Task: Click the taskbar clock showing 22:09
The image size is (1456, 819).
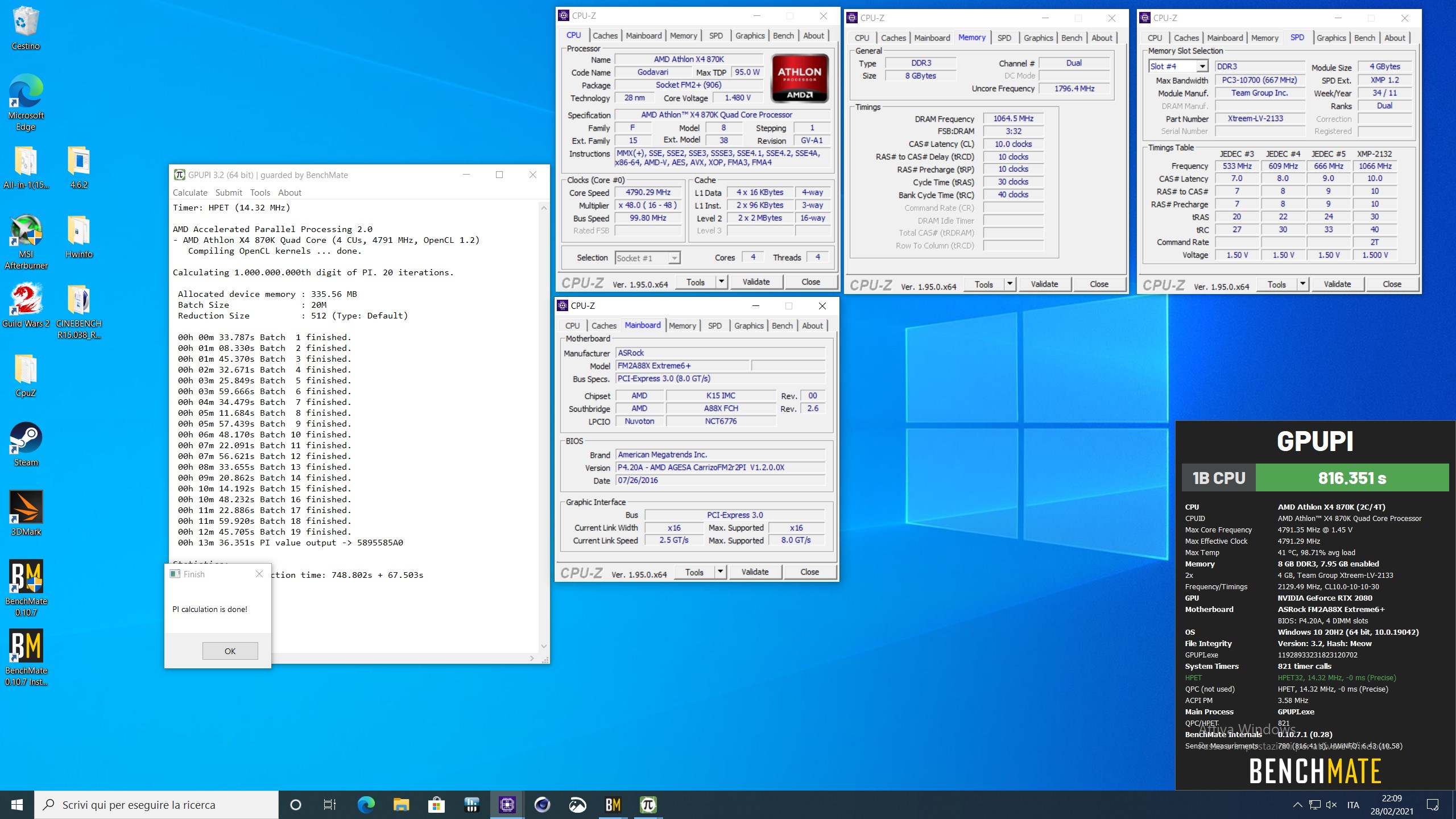Action: point(1391,805)
